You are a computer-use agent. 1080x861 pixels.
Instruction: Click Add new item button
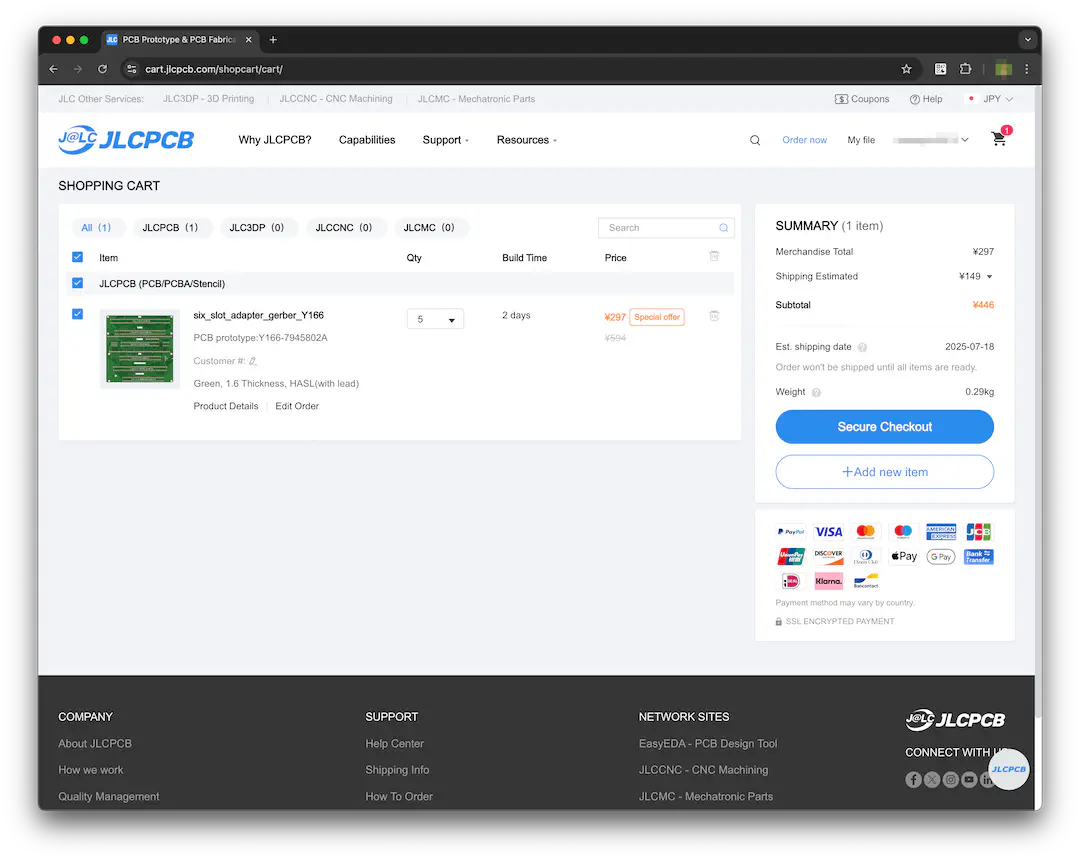coord(884,473)
